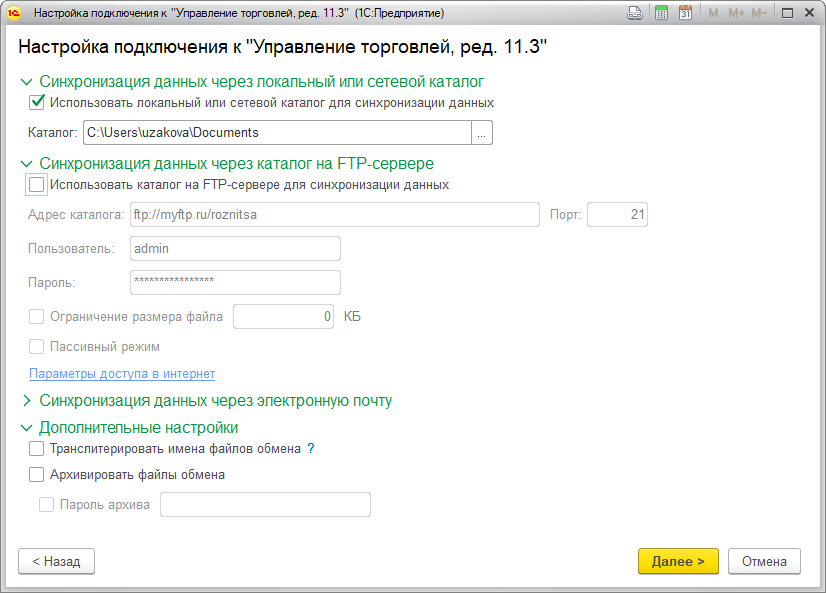Click the < Назад button
Image resolution: width=826 pixels, height=593 pixels.
pos(56,561)
